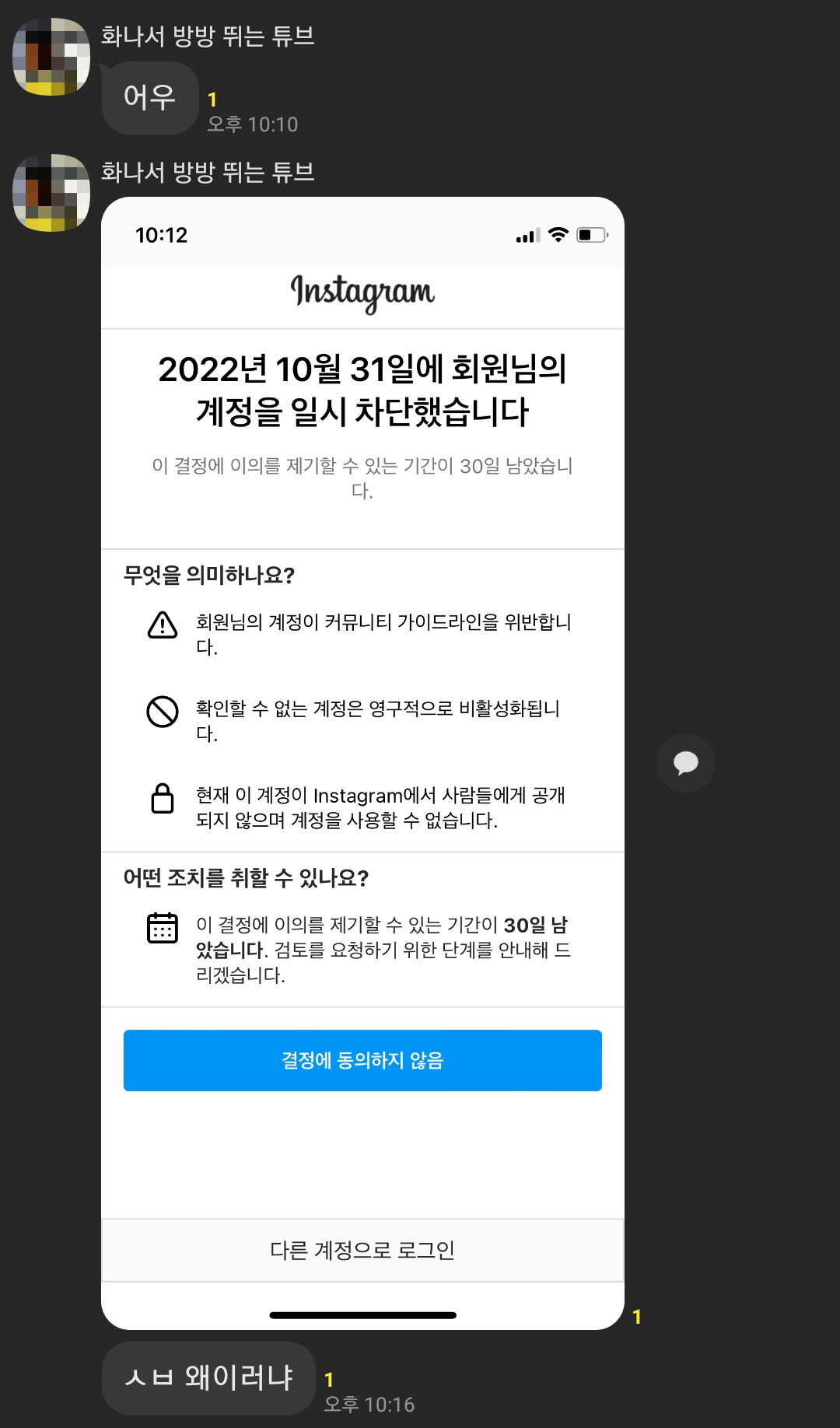Tap the 어우 chat bubble
Screen dimensions: 840x1428
[x=150, y=98]
